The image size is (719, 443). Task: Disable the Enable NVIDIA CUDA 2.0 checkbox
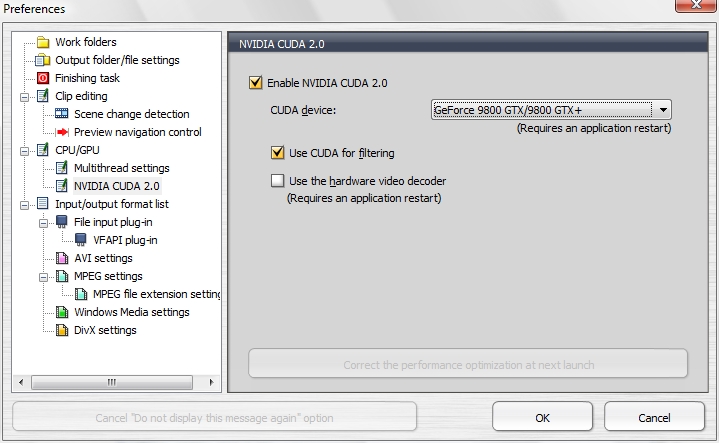[x=256, y=83]
